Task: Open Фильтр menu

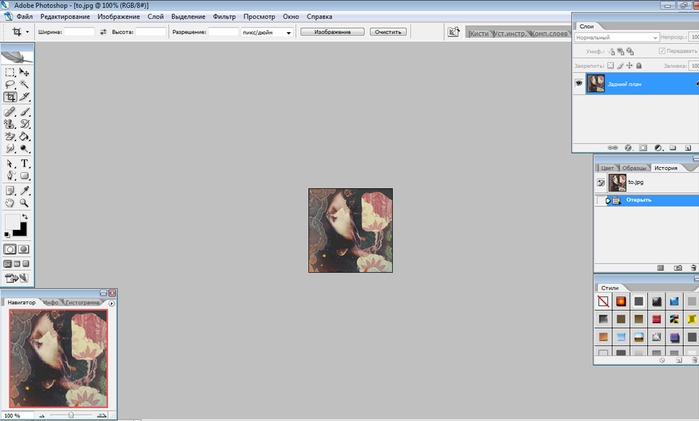Action: tap(224, 17)
